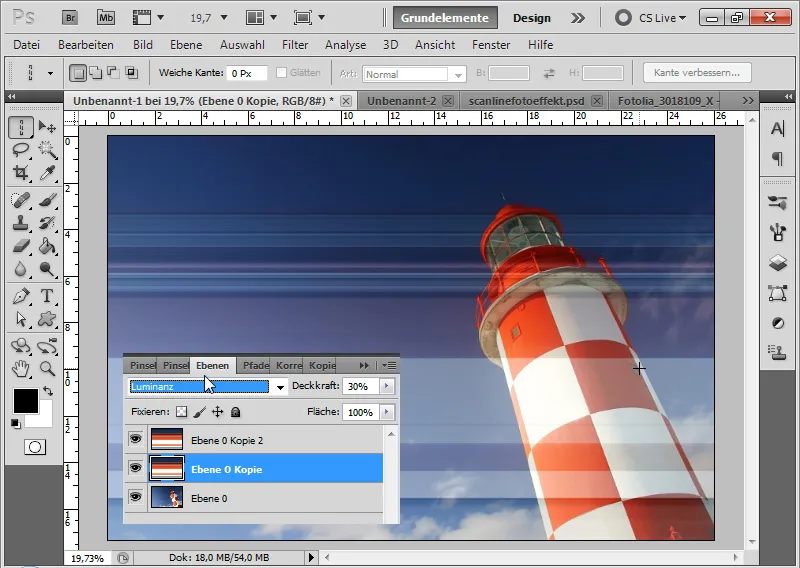Select the Crop tool
This screenshot has height=568, width=800.
tap(20, 173)
